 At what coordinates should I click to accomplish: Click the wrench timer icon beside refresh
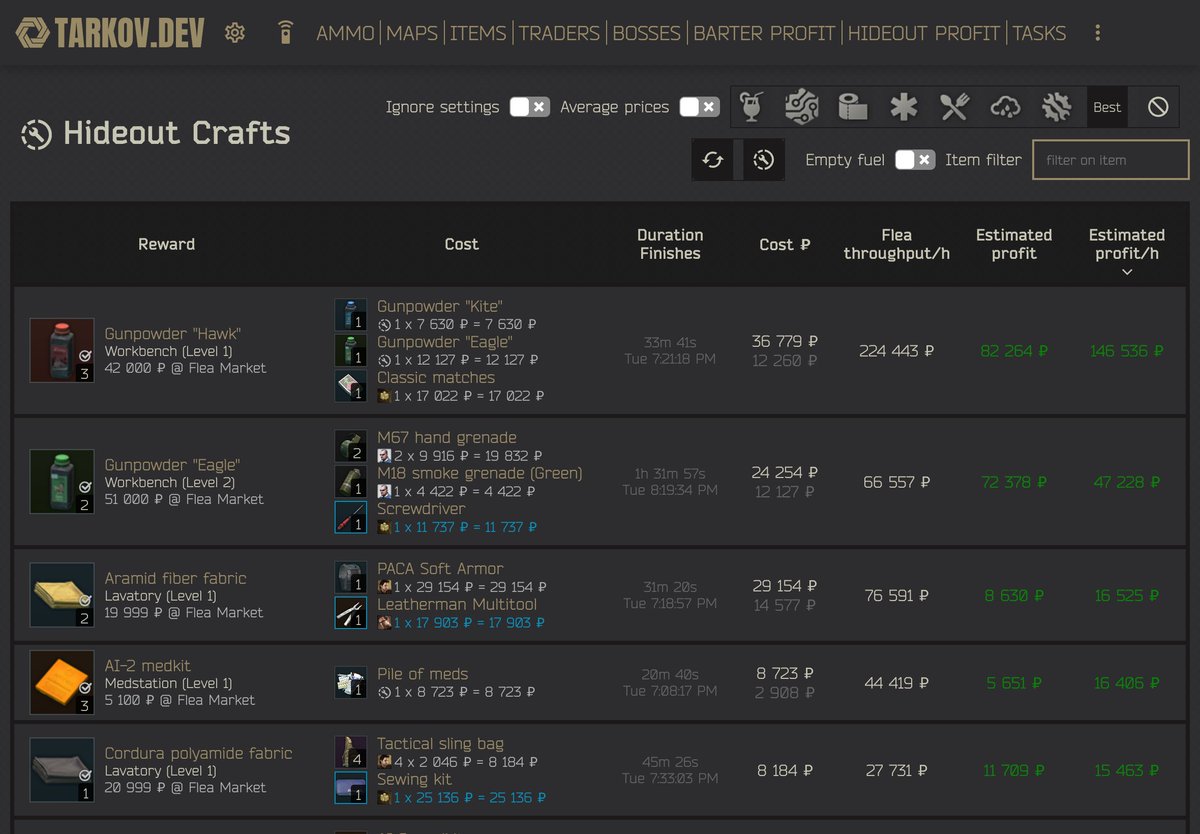[x=764, y=160]
